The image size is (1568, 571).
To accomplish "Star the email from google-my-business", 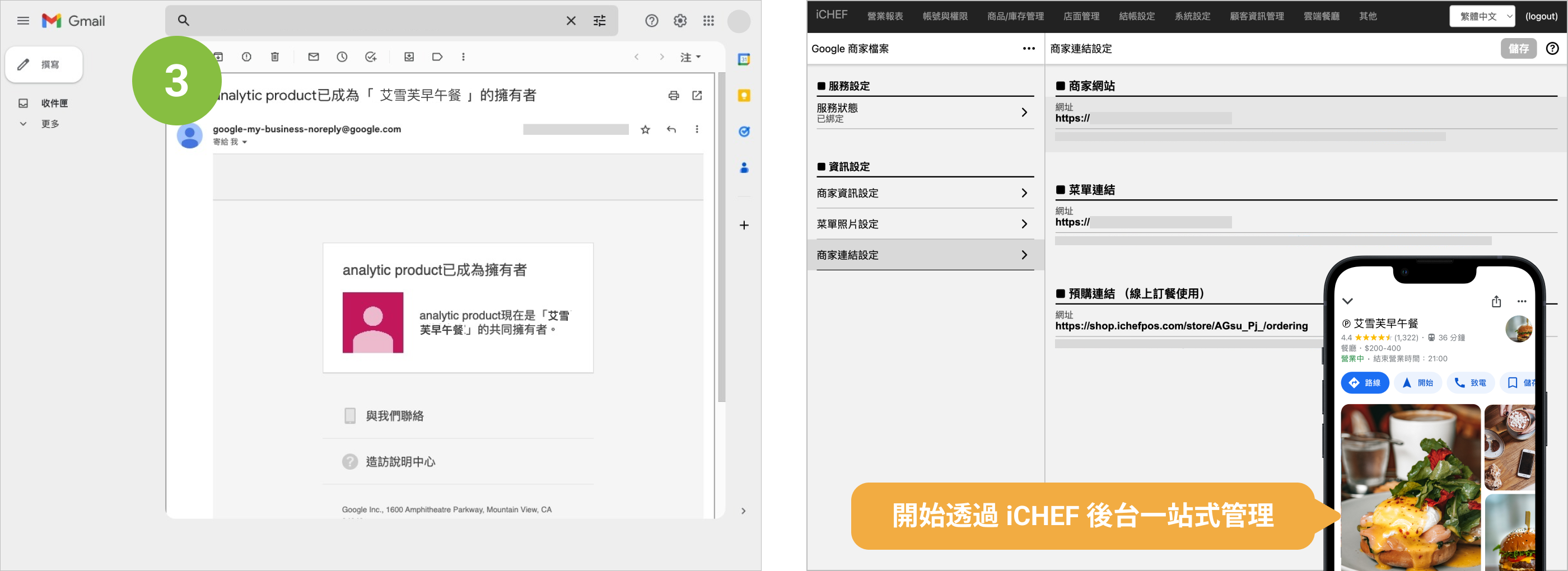I will [645, 129].
